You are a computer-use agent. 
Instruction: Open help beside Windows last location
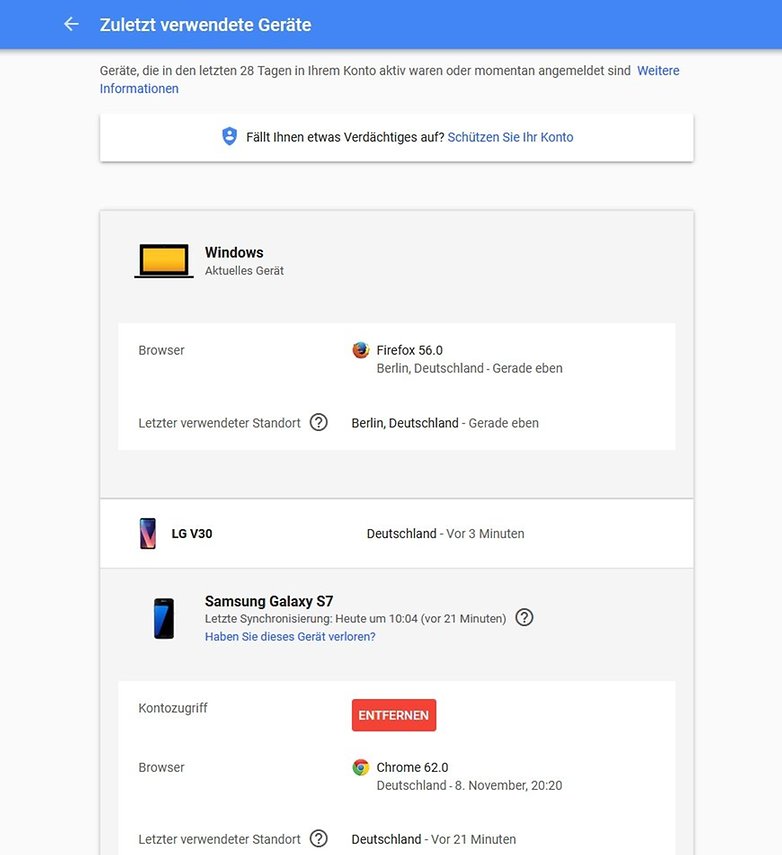pyautogui.click(x=318, y=422)
